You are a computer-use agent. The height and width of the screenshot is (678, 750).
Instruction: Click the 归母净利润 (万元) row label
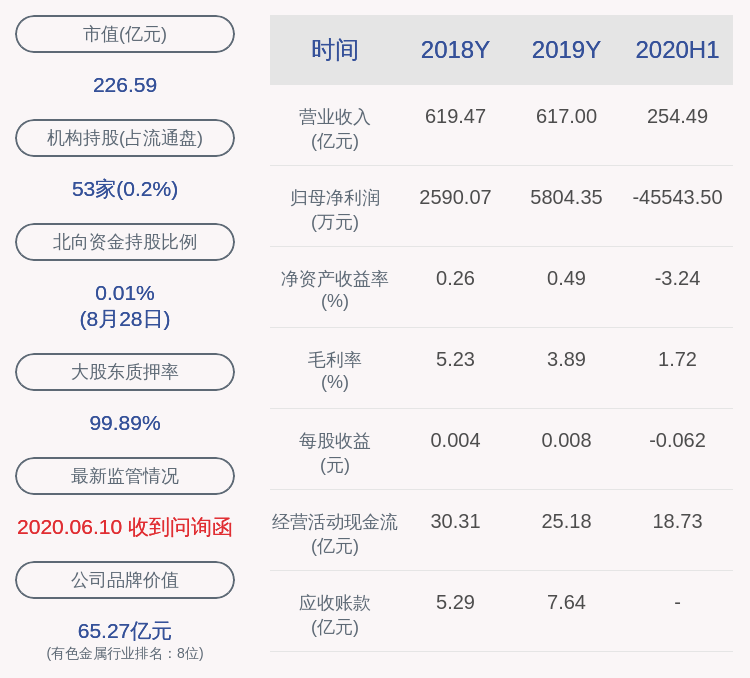(x=335, y=210)
